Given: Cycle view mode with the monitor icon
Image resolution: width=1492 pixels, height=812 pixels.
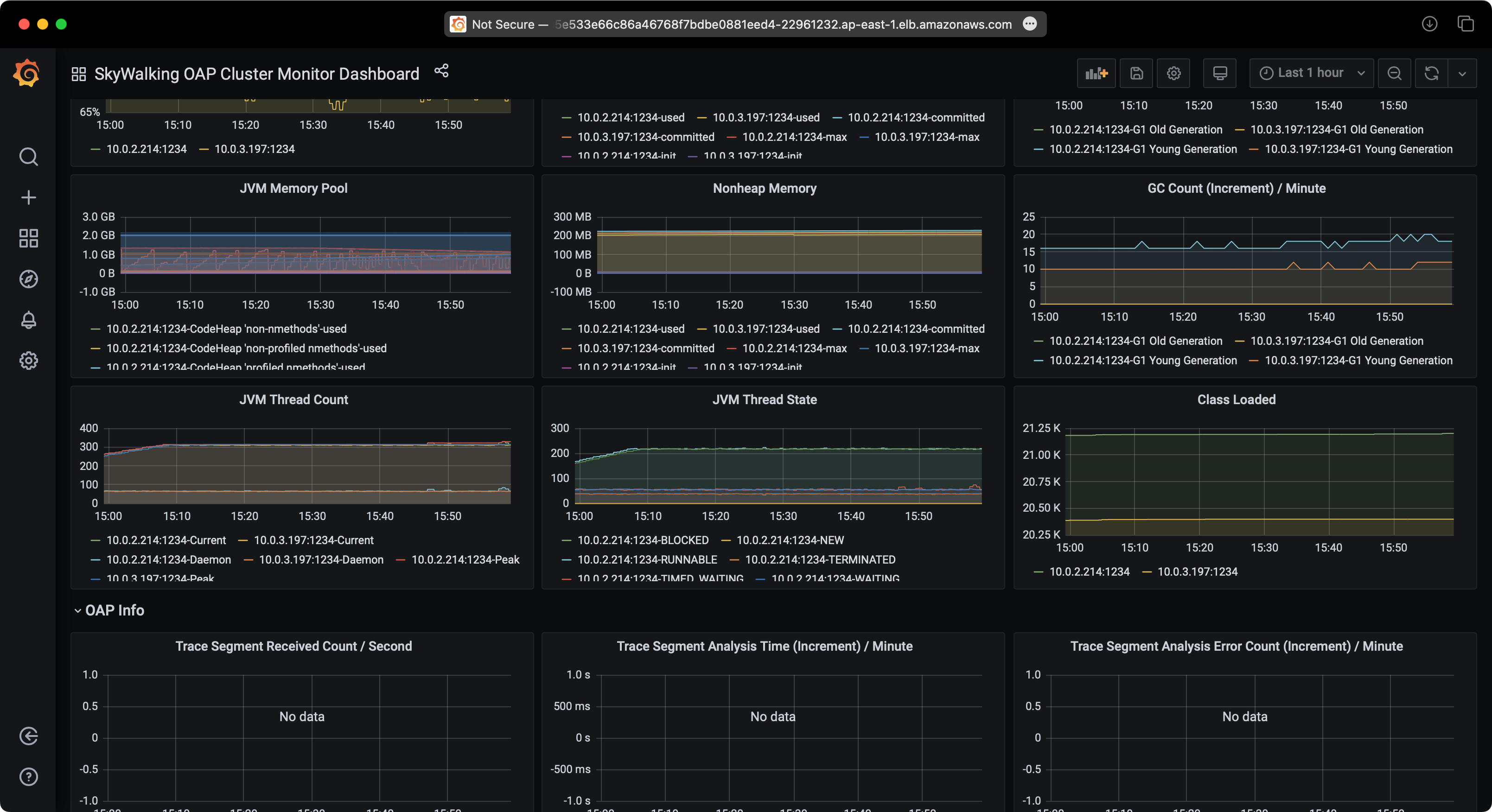Looking at the screenshot, I should click(x=1220, y=74).
